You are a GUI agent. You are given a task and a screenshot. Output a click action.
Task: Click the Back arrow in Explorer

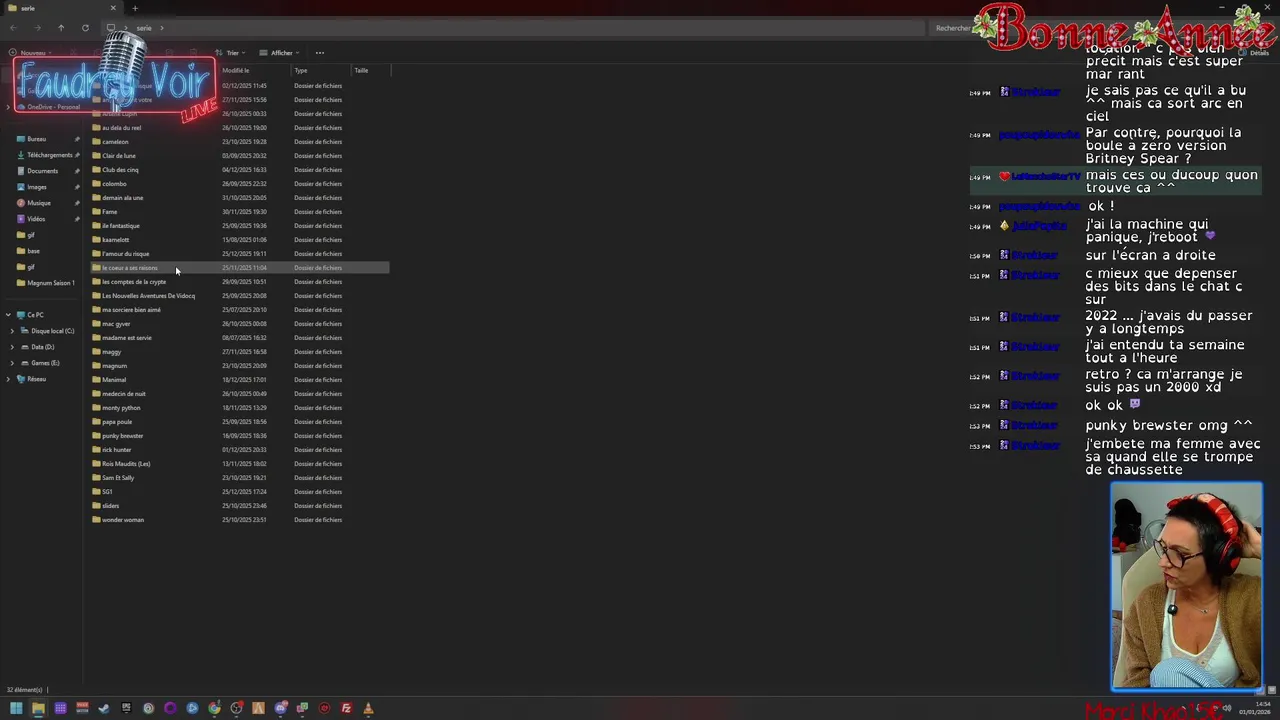tap(13, 28)
